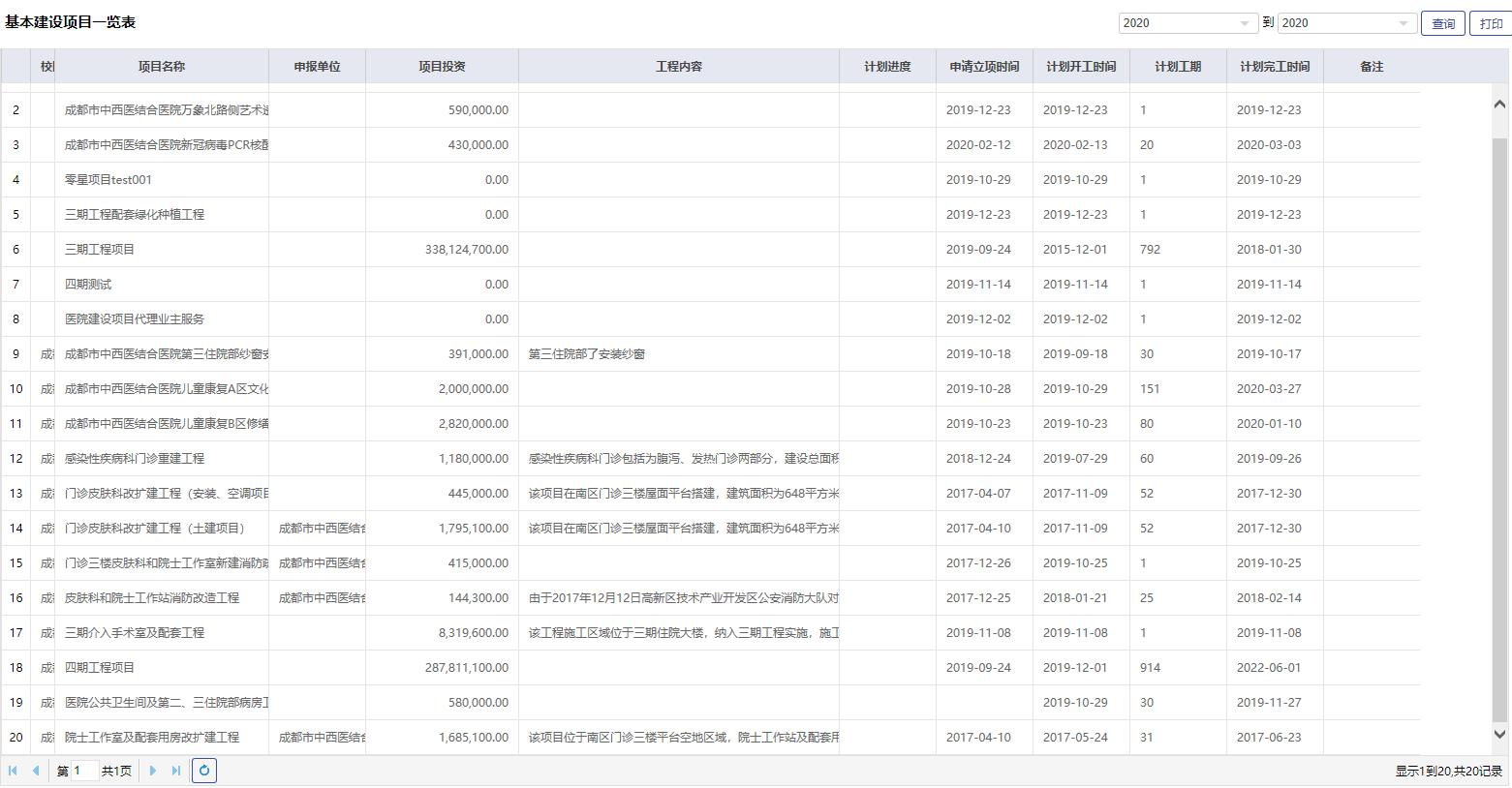Click the 计划完工时间 column header
1512x788 pixels.
click(1275, 67)
